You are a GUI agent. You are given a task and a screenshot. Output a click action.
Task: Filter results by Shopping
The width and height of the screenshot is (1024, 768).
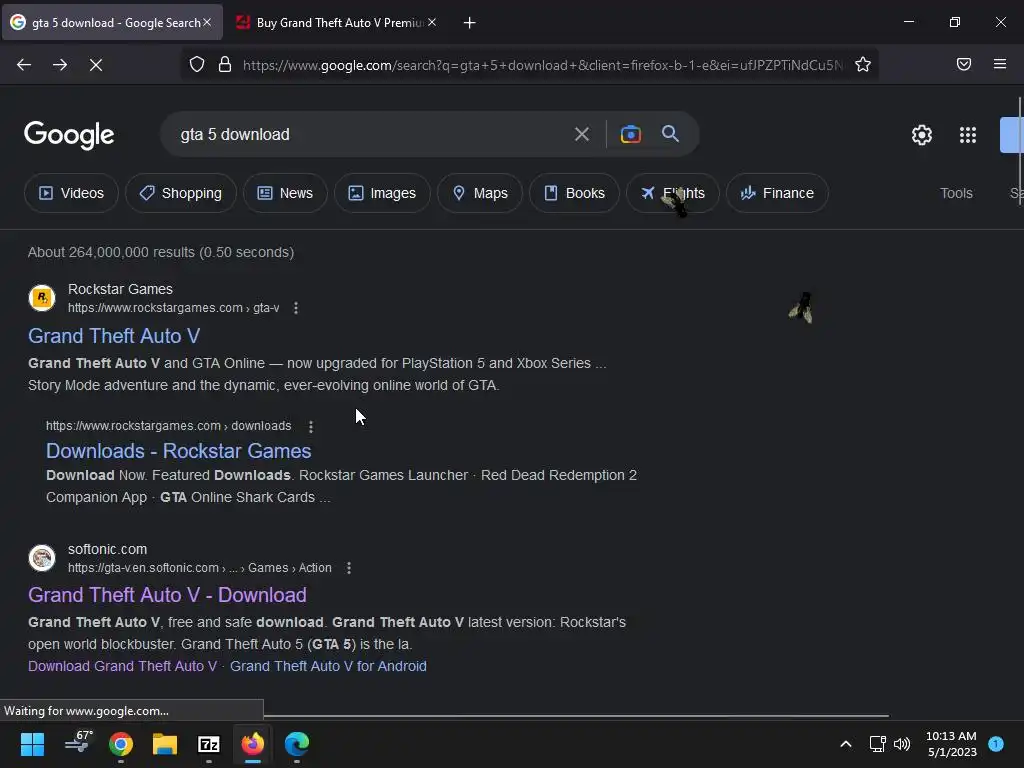[x=181, y=193]
